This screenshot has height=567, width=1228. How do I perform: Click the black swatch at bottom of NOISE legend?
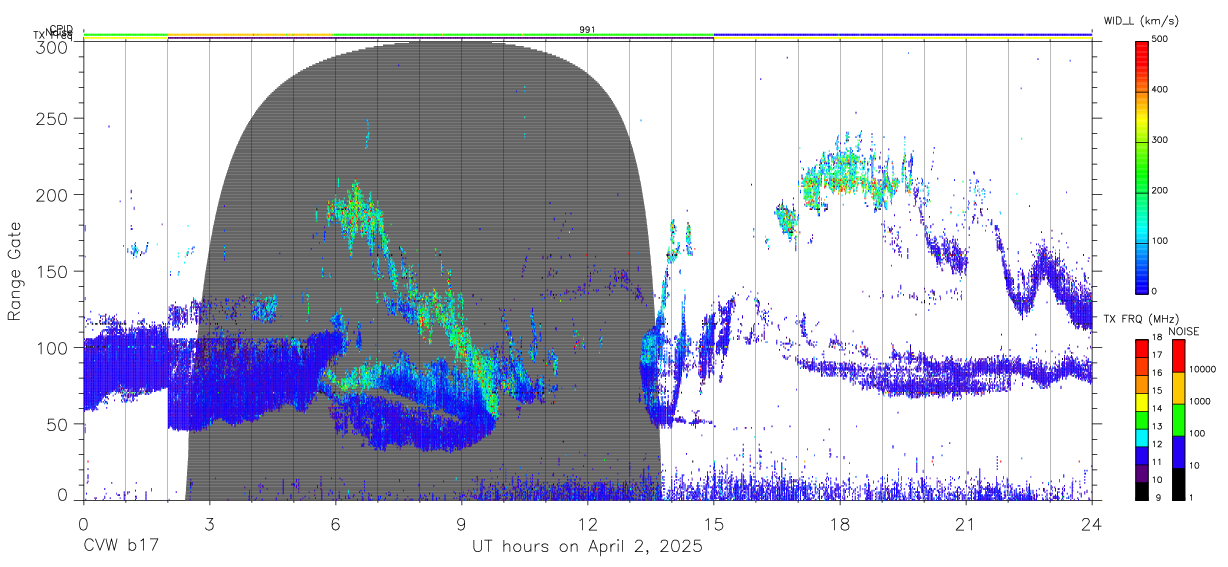coord(1177,483)
